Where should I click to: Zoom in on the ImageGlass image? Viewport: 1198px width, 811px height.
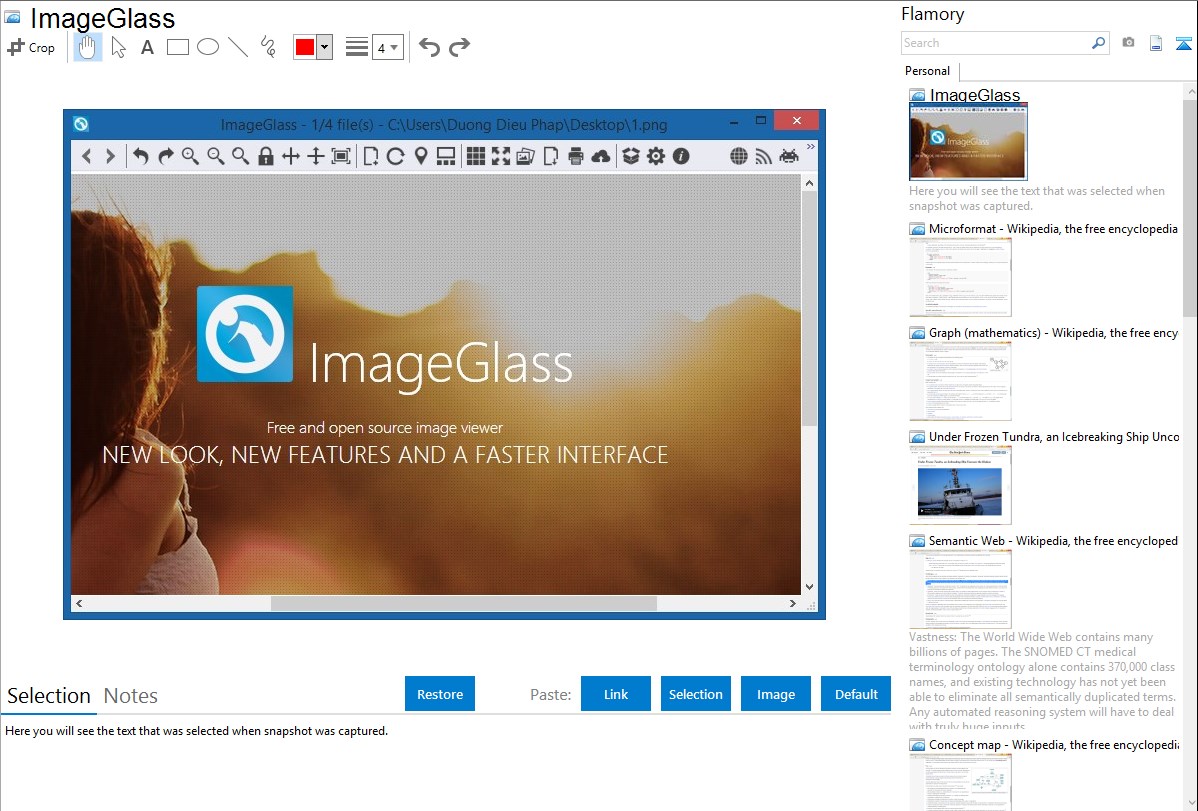pyautogui.click(x=190, y=157)
